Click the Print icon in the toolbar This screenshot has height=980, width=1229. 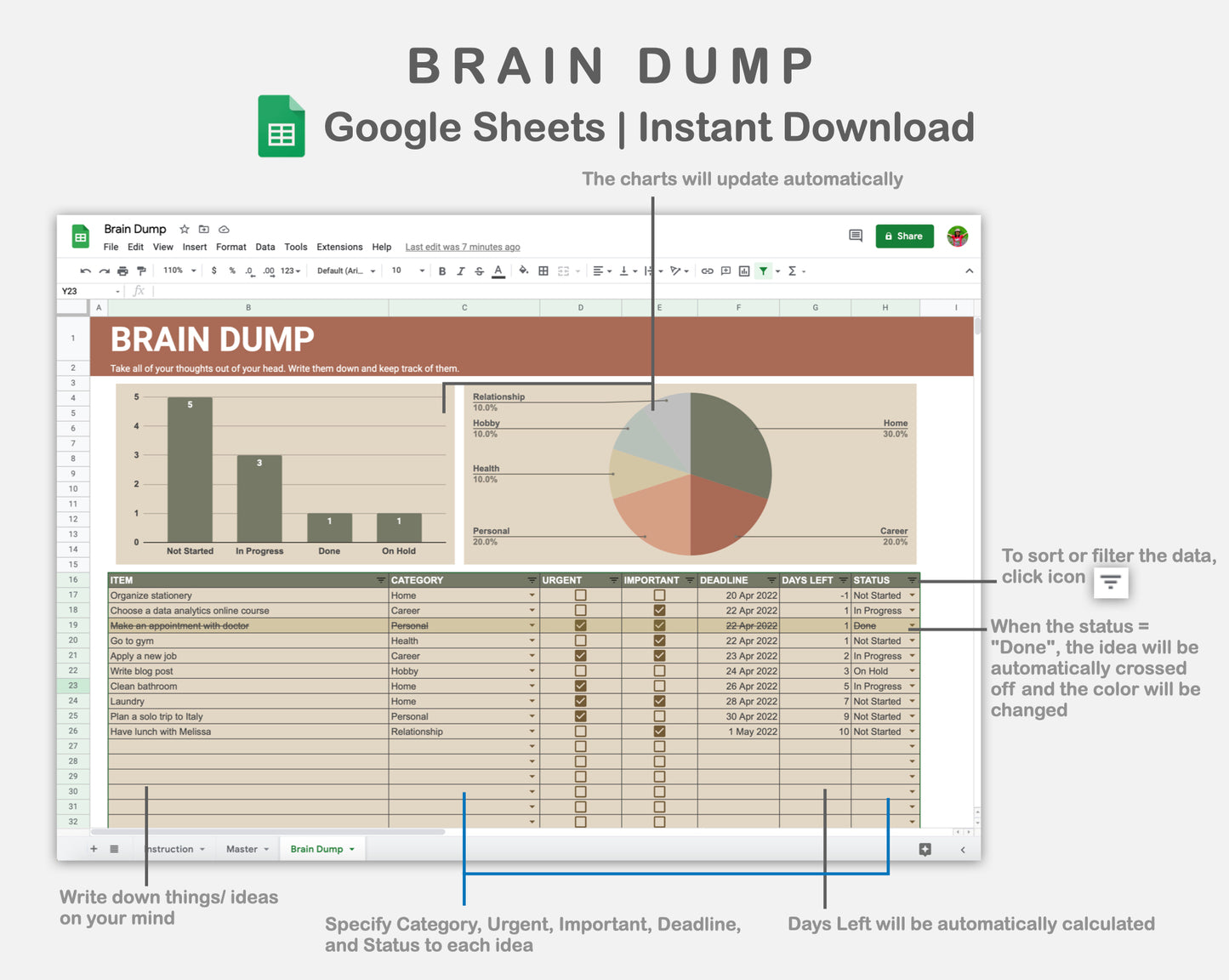[122, 271]
